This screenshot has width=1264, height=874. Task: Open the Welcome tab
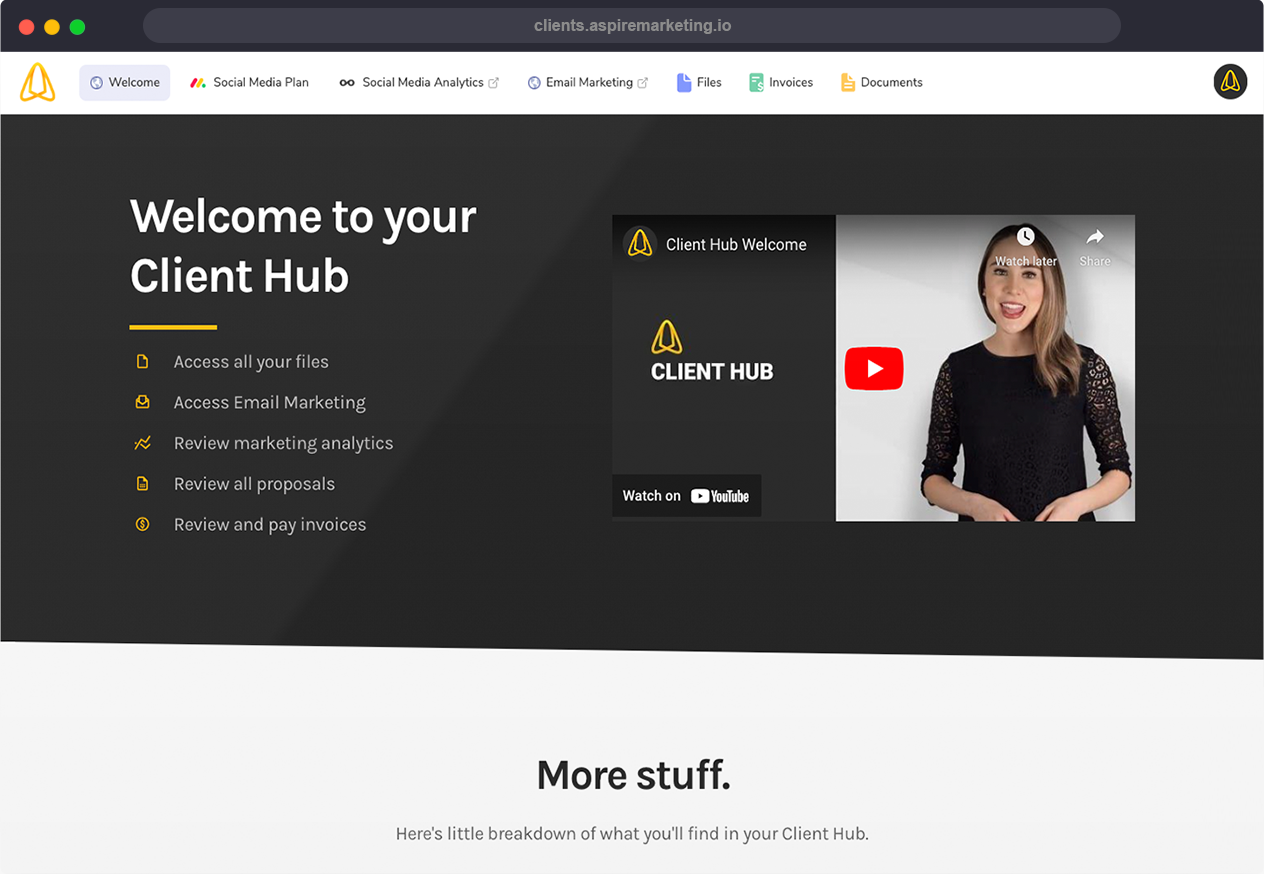click(x=125, y=83)
